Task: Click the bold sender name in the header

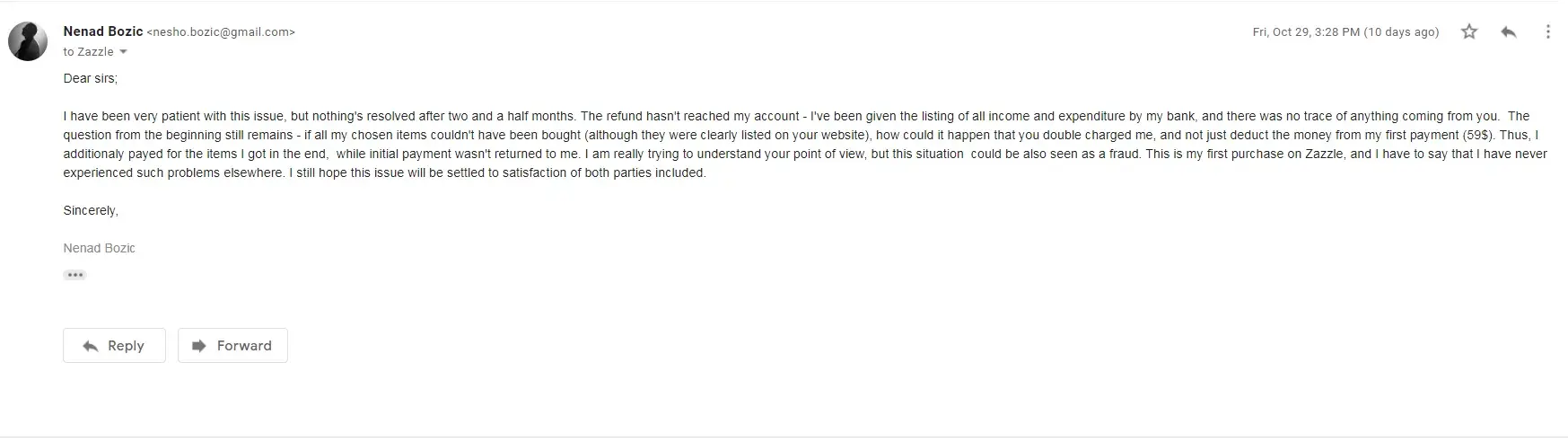Action: [103, 31]
